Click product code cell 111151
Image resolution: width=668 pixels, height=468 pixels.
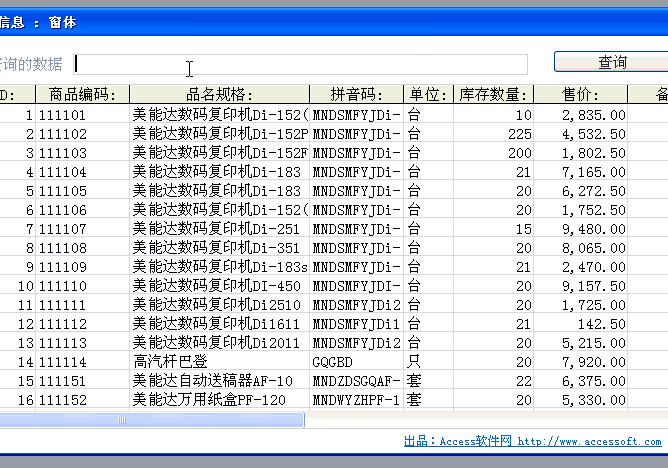coord(83,381)
